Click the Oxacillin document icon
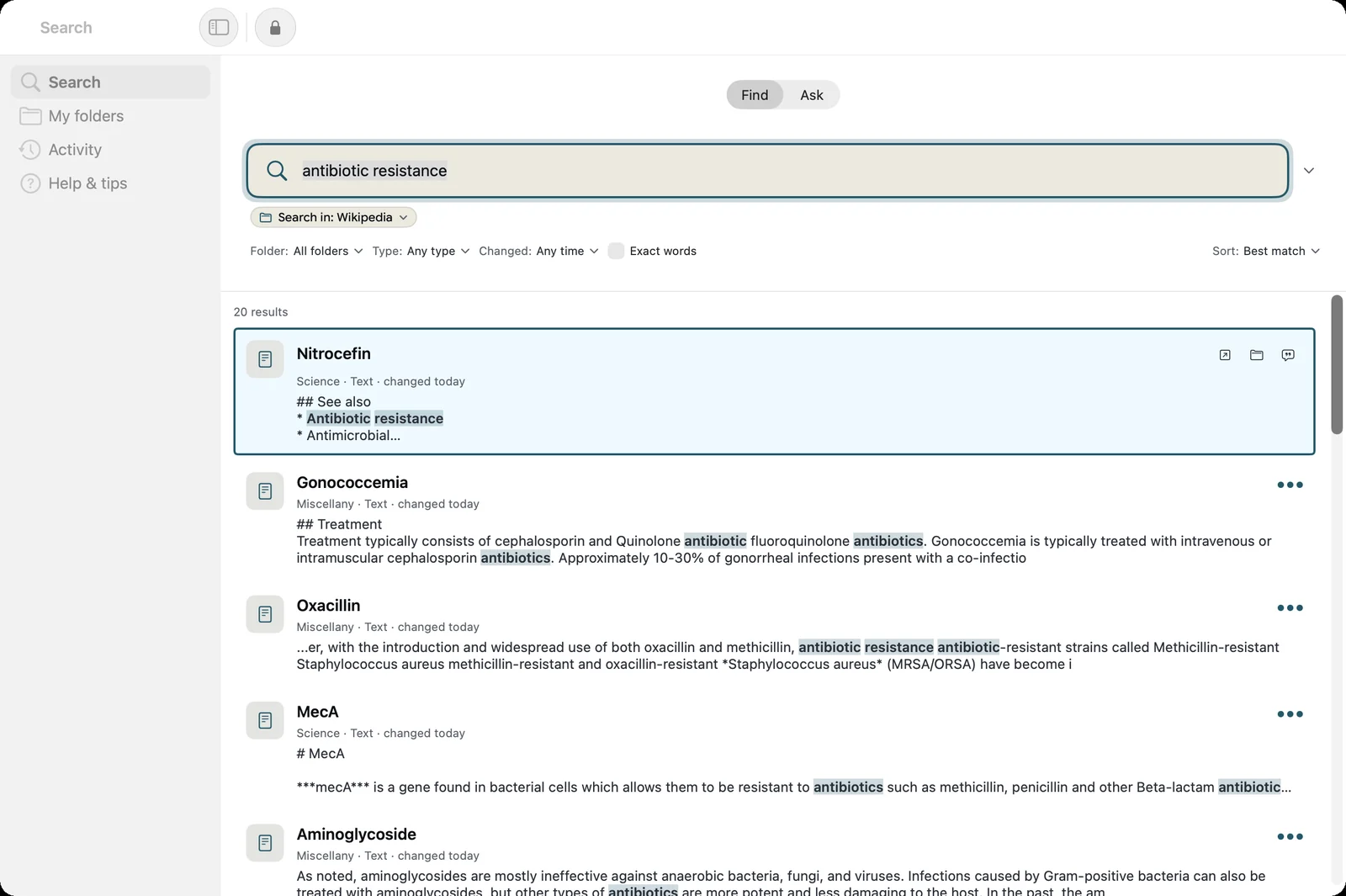The width and height of the screenshot is (1346, 896). (265, 614)
